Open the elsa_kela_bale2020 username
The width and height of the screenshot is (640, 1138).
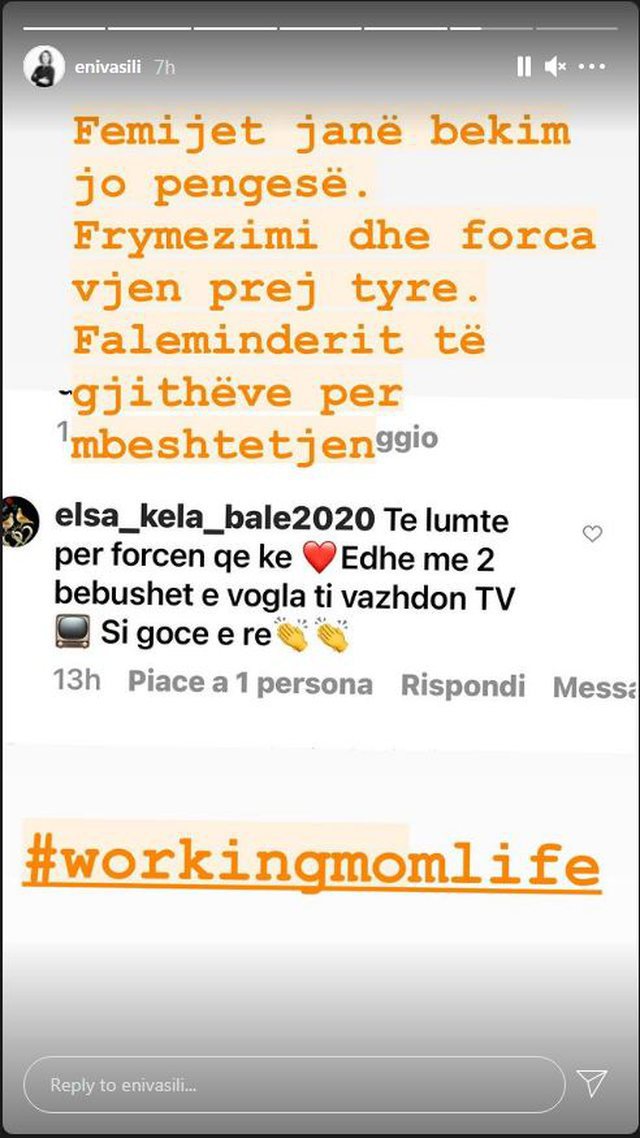tap(215, 520)
